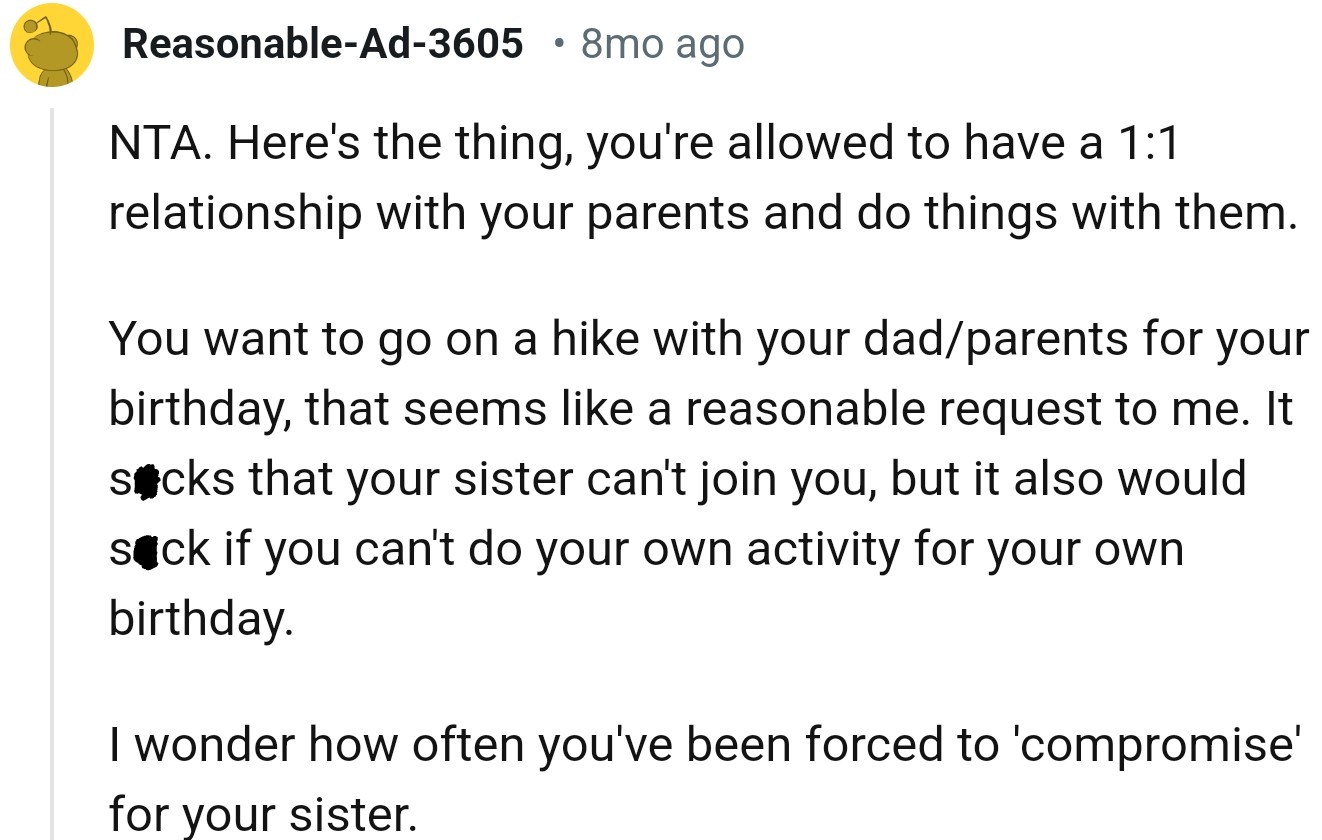1322x840 pixels.
Task: Click the standalone 'birthday.' line
Action: tap(201, 619)
